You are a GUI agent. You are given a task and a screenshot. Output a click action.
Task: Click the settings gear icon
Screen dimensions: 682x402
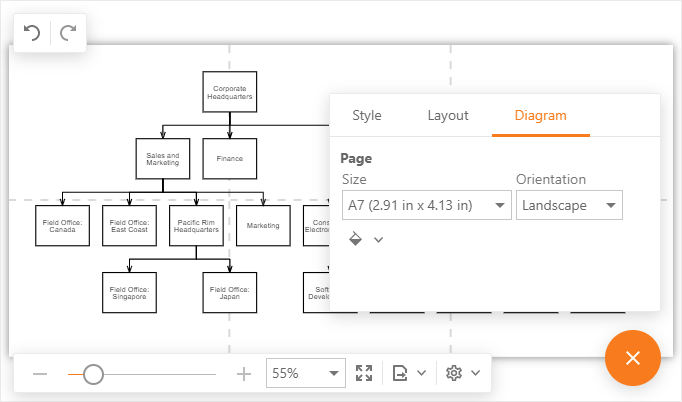[x=454, y=373]
